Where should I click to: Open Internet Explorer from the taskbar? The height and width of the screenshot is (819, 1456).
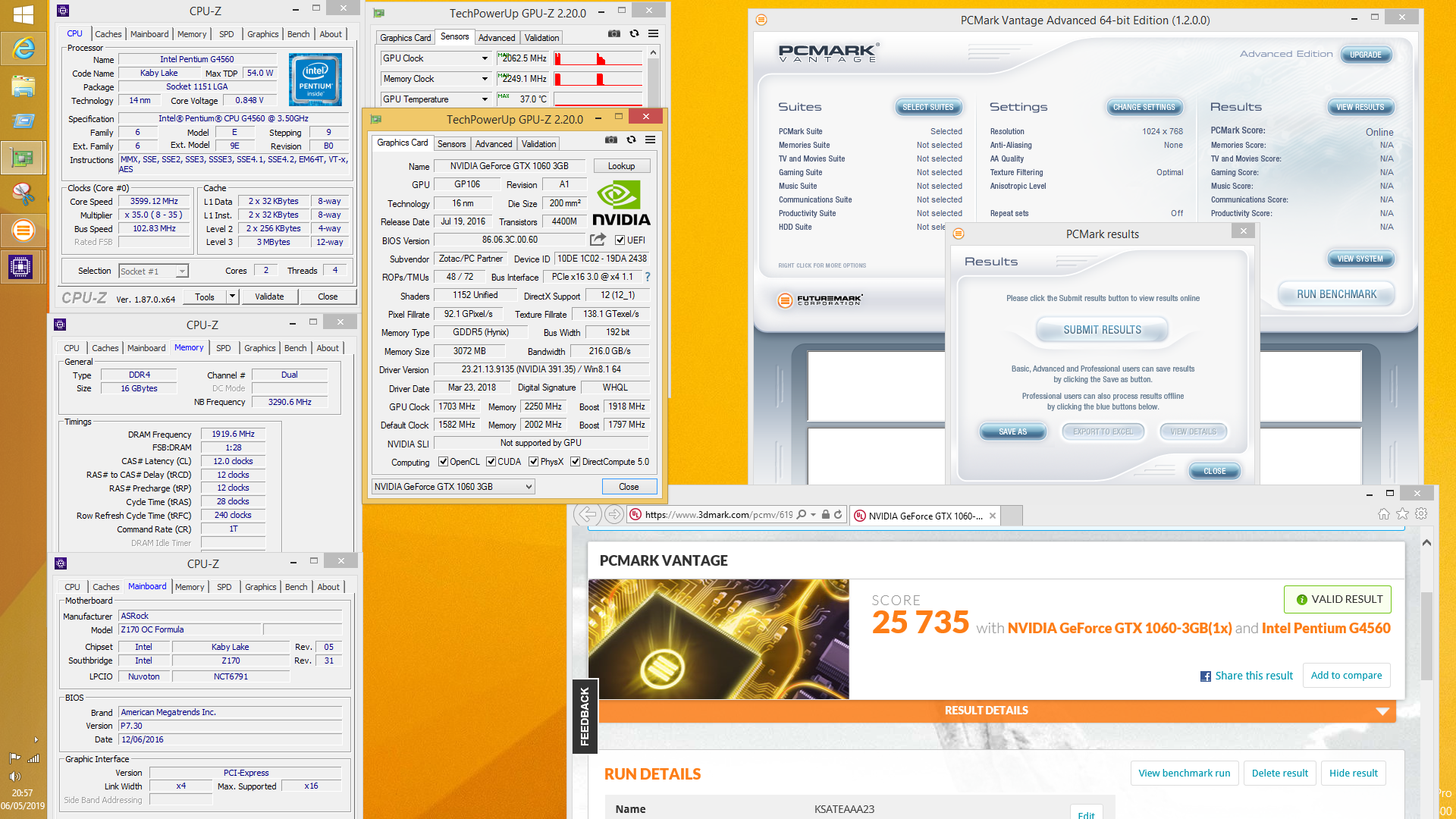[23, 49]
